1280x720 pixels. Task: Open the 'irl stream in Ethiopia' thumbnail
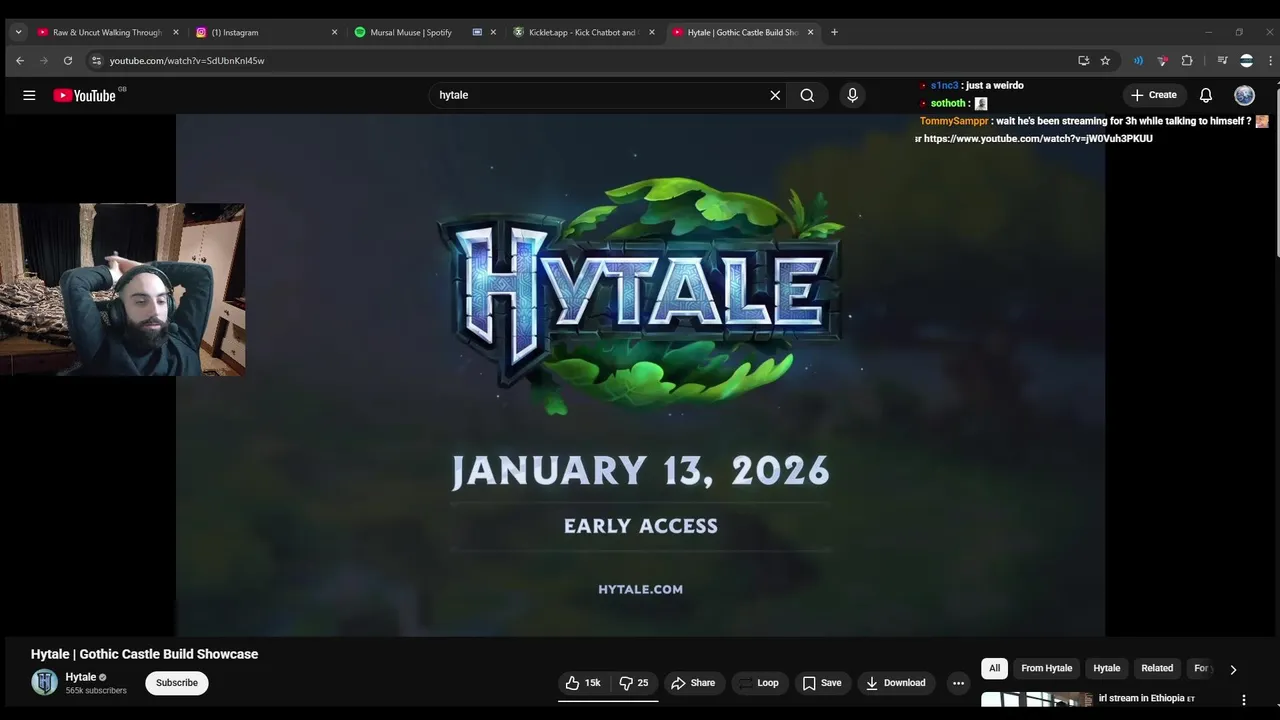1036,700
